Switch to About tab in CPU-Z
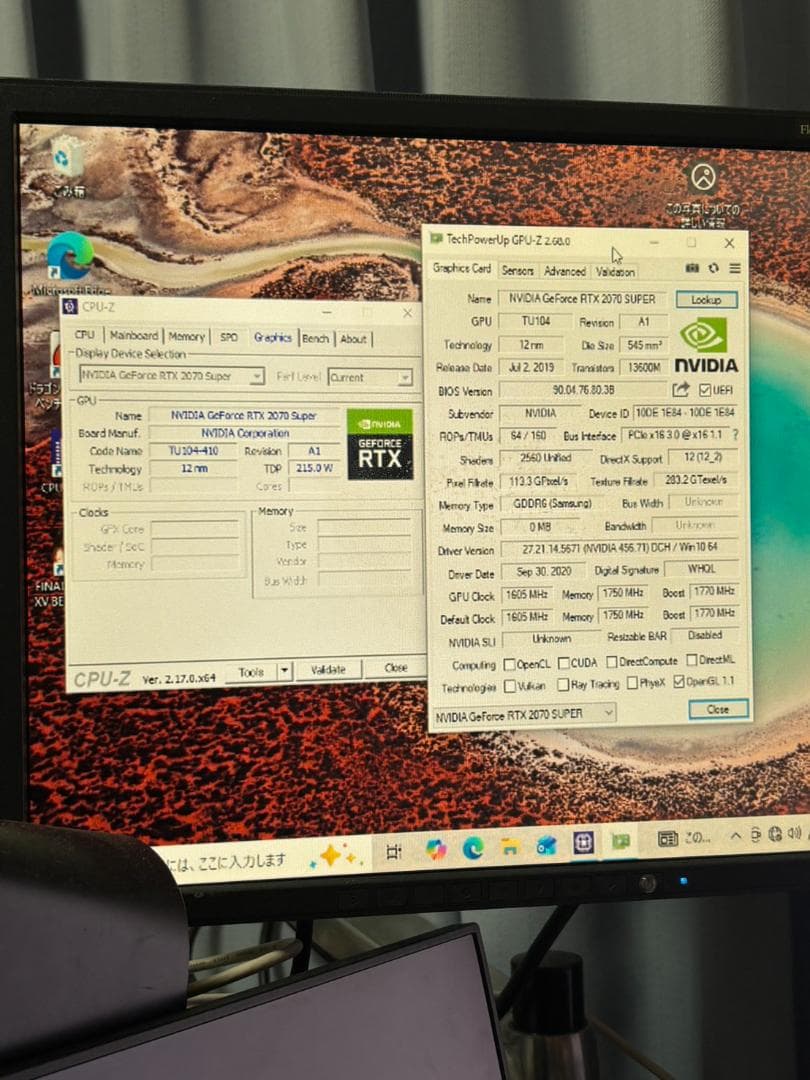This screenshot has height=1080, width=810. [x=353, y=338]
